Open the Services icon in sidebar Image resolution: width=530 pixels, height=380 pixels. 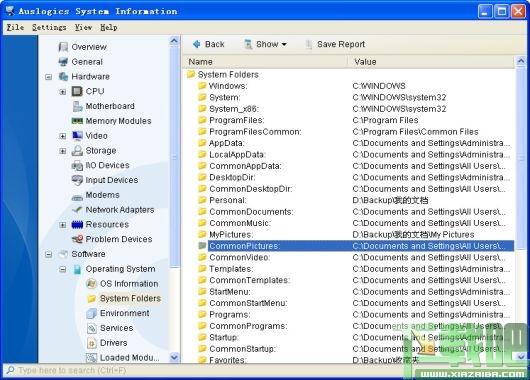[x=92, y=328]
